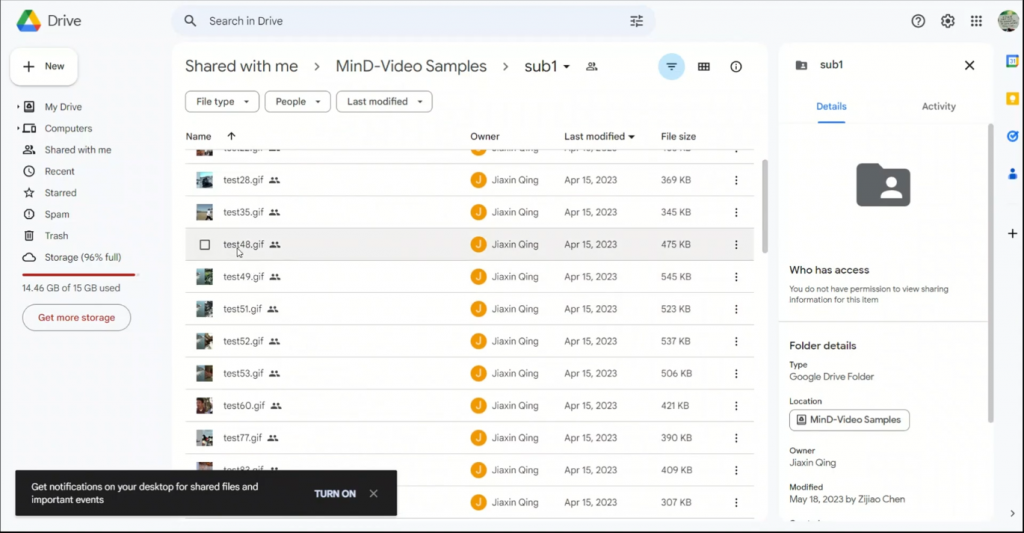Click TURN ON notifications
Image resolution: width=1024 pixels, height=533 pixels.
(x=335, y=494)
